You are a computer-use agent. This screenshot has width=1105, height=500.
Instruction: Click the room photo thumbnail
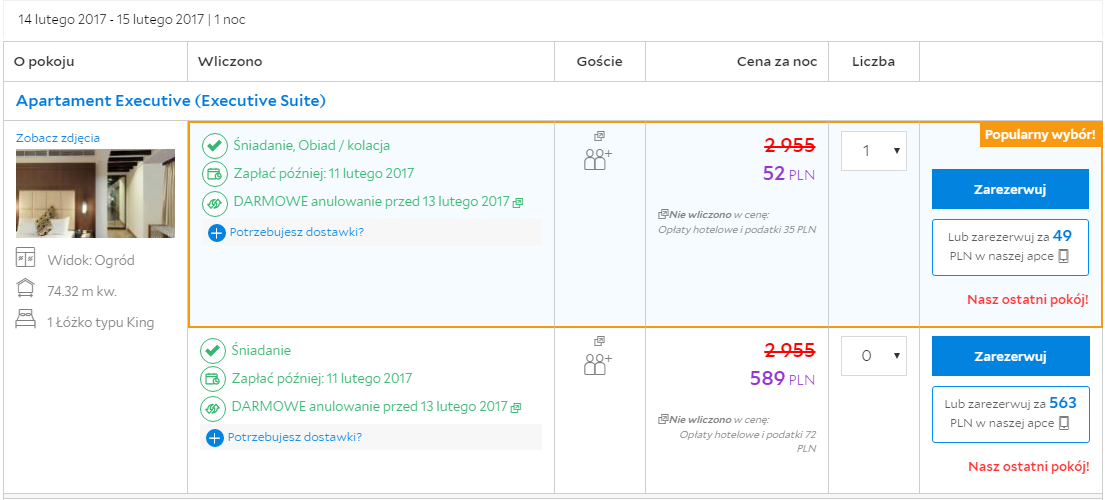pos(95,194)
